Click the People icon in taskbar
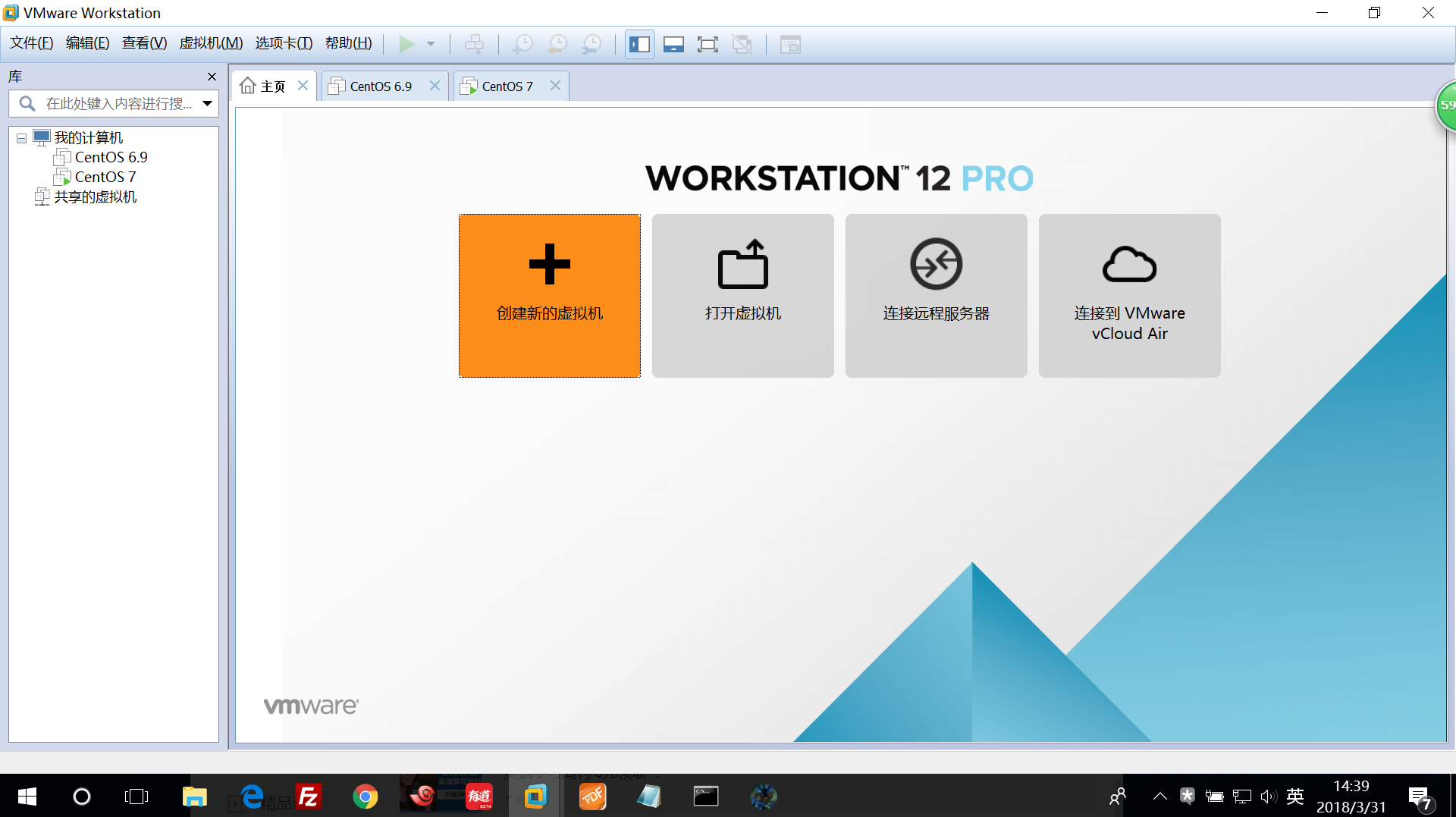Screen dimensions: 1456x817 (x=1117, y=796)
